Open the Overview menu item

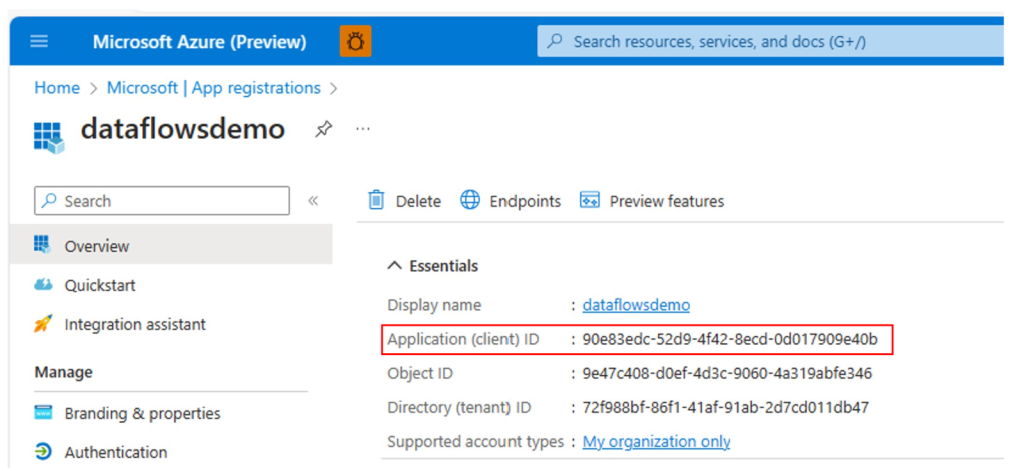click(x=171, y=246)
